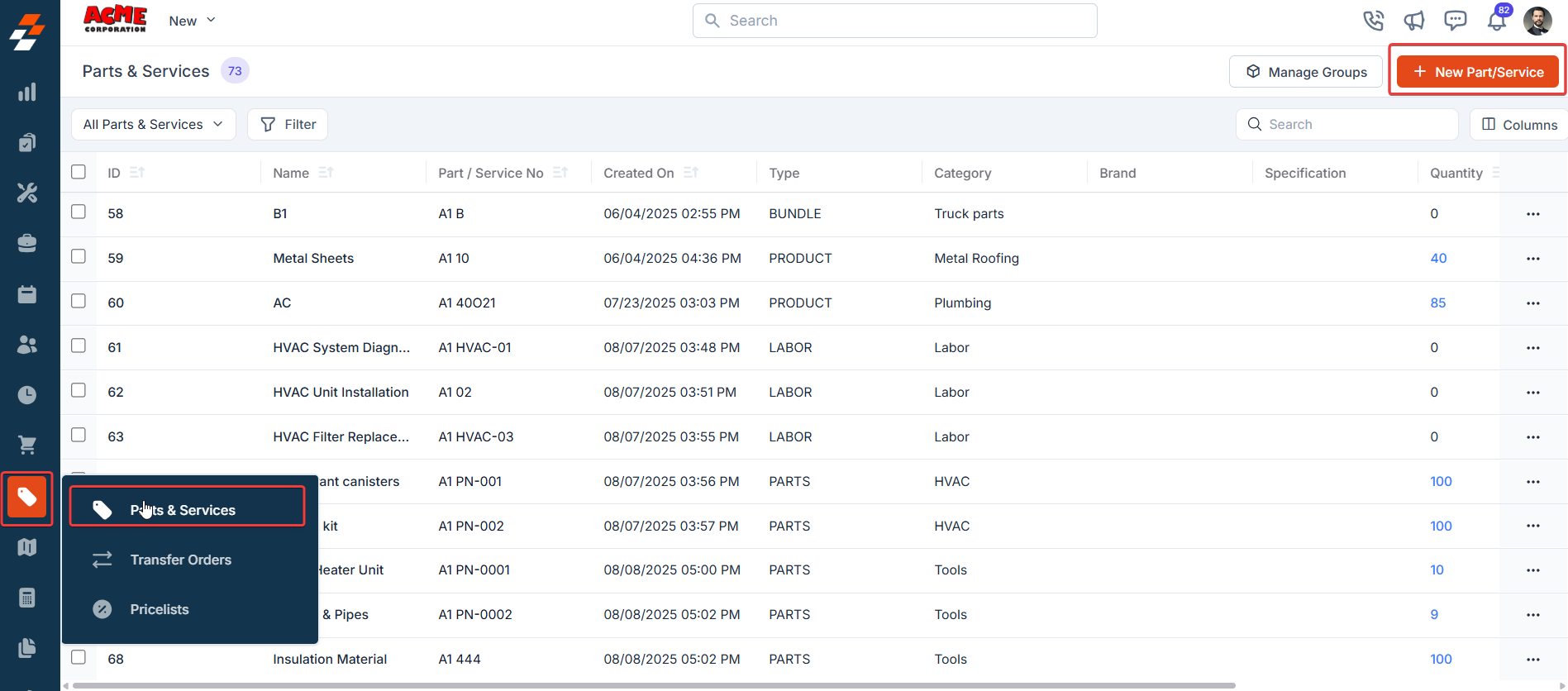Click the HVAC System Diagn... name cell
Image resolution: width=1568 pixels, height=691 pixels.
click(x=341, y=348)
